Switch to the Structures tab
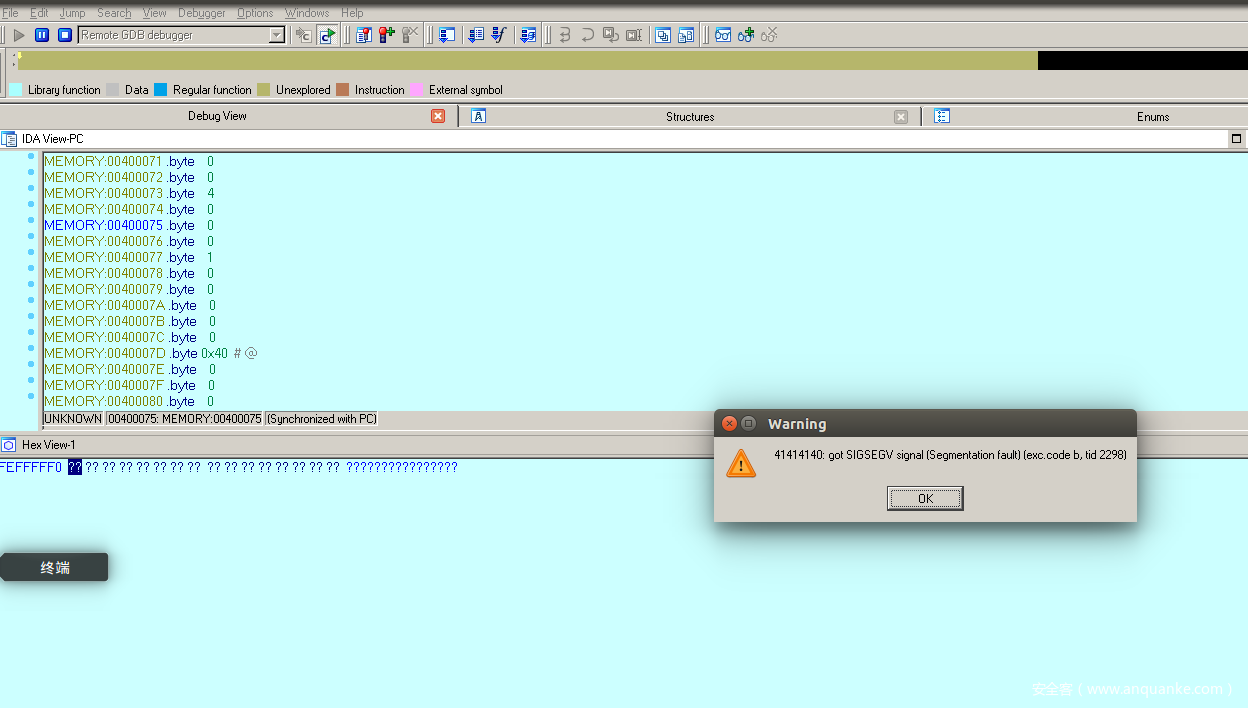 [690, 117]
